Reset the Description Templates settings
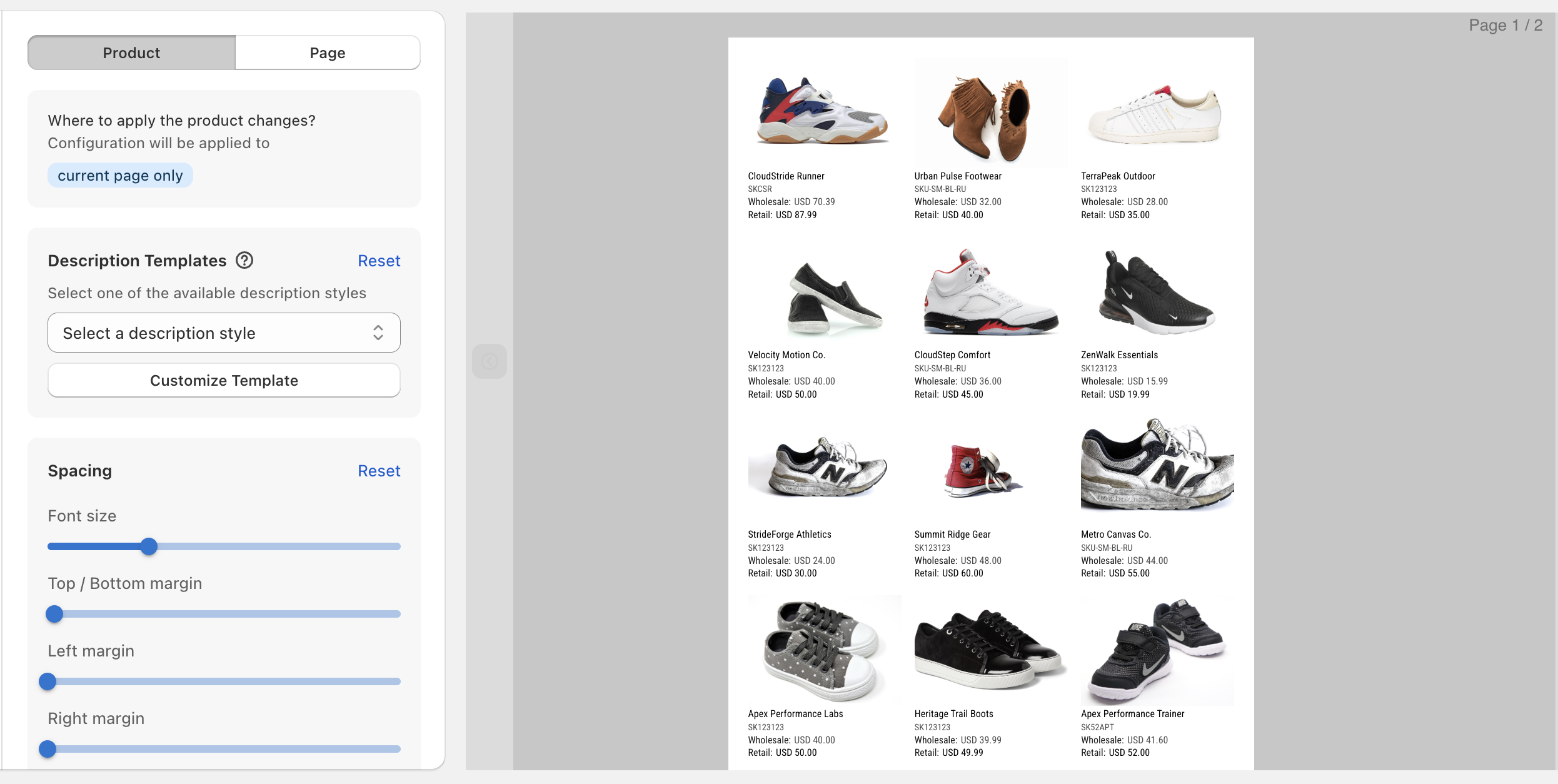The image size is (1558, 784). click(x=379, y=260)
